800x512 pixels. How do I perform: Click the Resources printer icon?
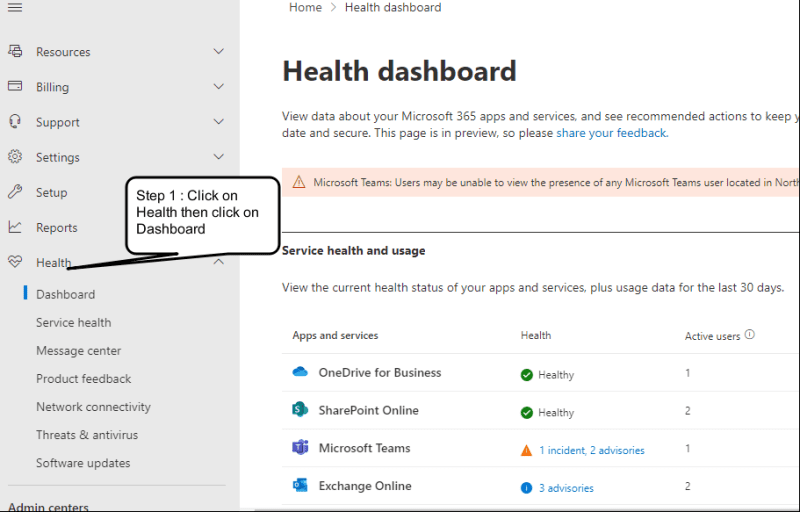pyautogui.click(x=15, y=51)
